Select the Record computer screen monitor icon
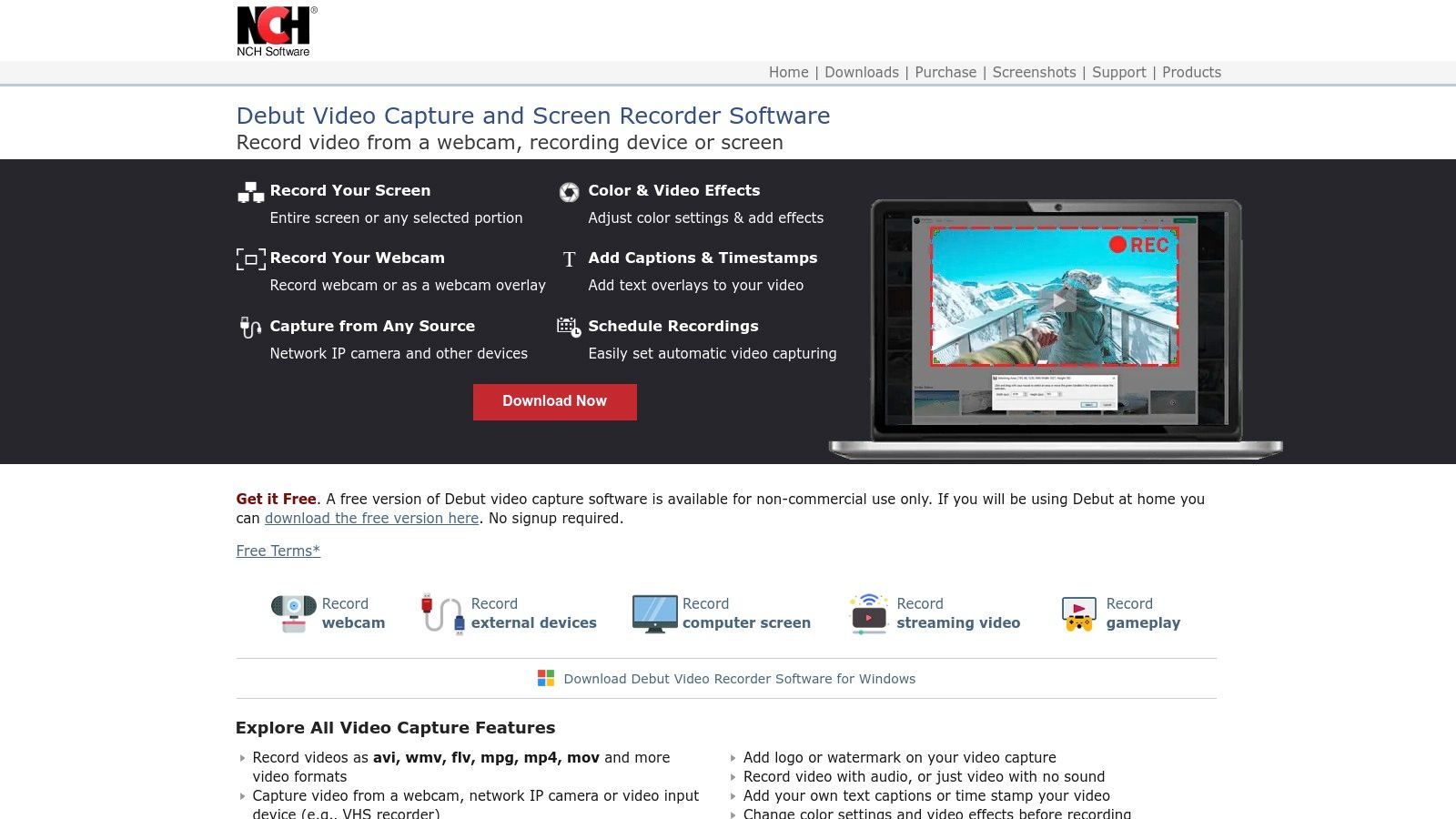Viewport: 1456px width, 819px height. point(653,612)
